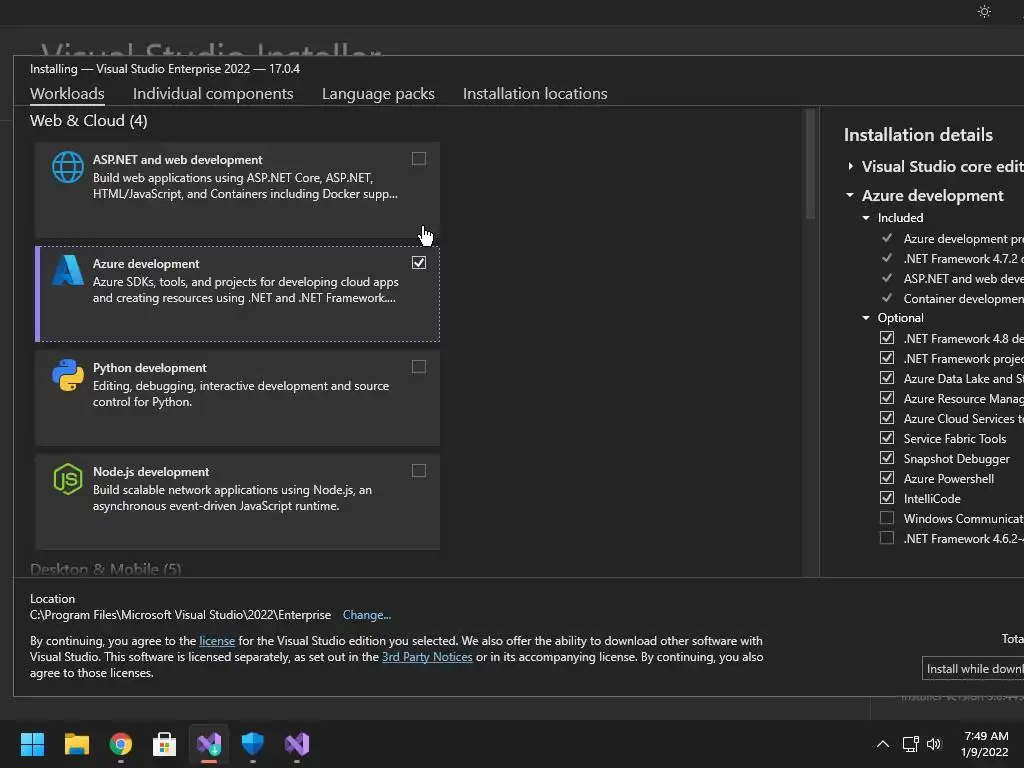
Task: Open the Windows Start menu
Action: pyautogui.click(x=32, y=744)
